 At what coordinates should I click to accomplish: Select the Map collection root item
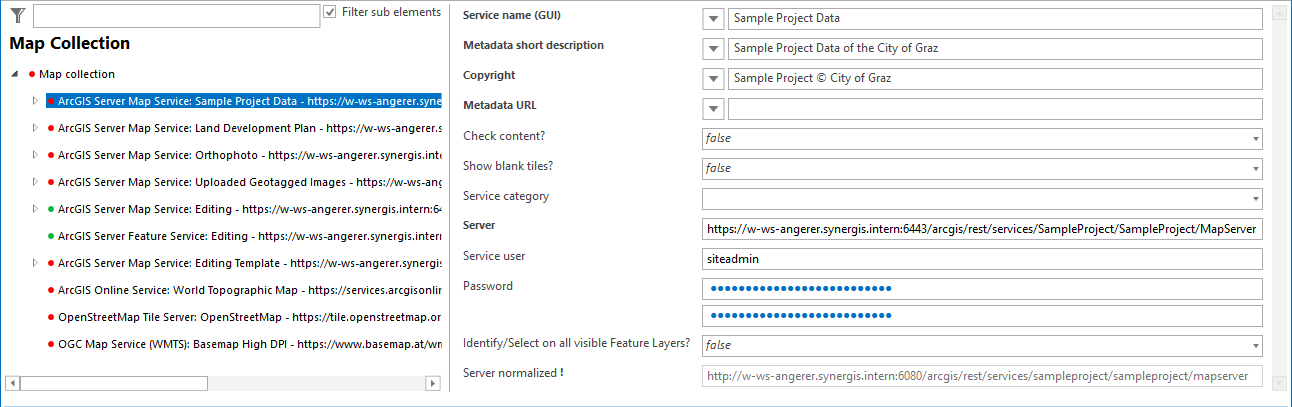[x=77, y=74]
